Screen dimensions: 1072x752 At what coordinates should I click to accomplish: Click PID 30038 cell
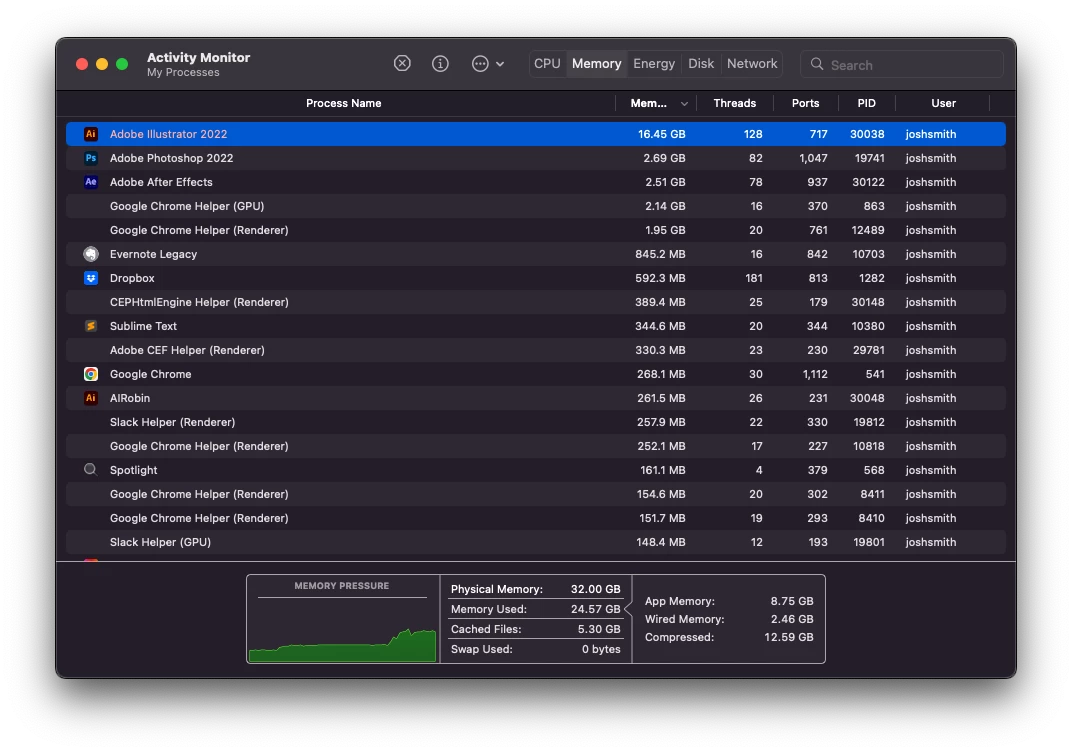tap(867, 134)
